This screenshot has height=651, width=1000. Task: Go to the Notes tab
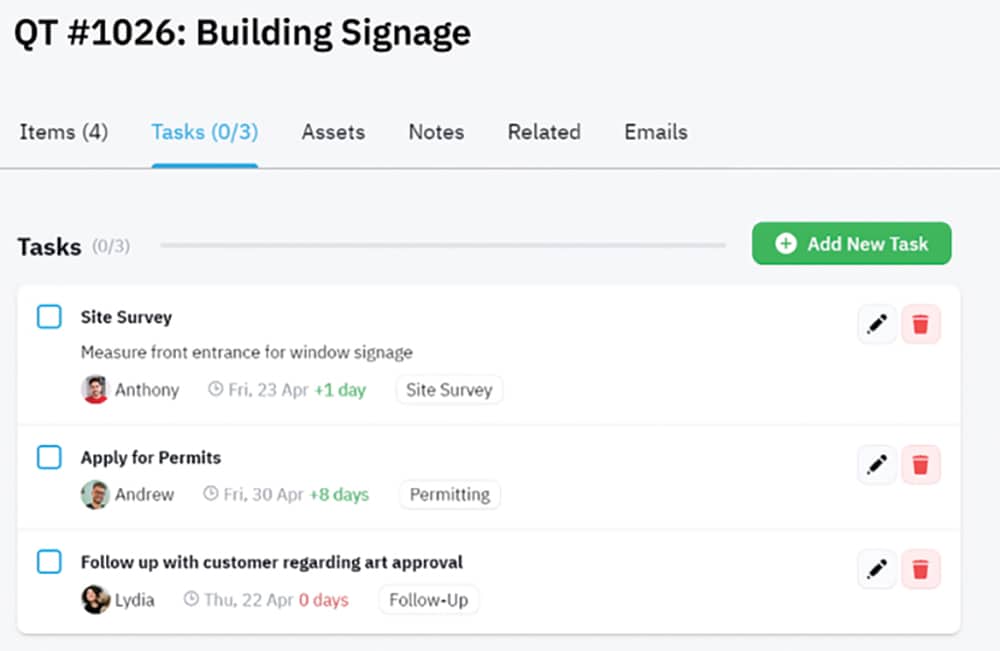[436, 132]
